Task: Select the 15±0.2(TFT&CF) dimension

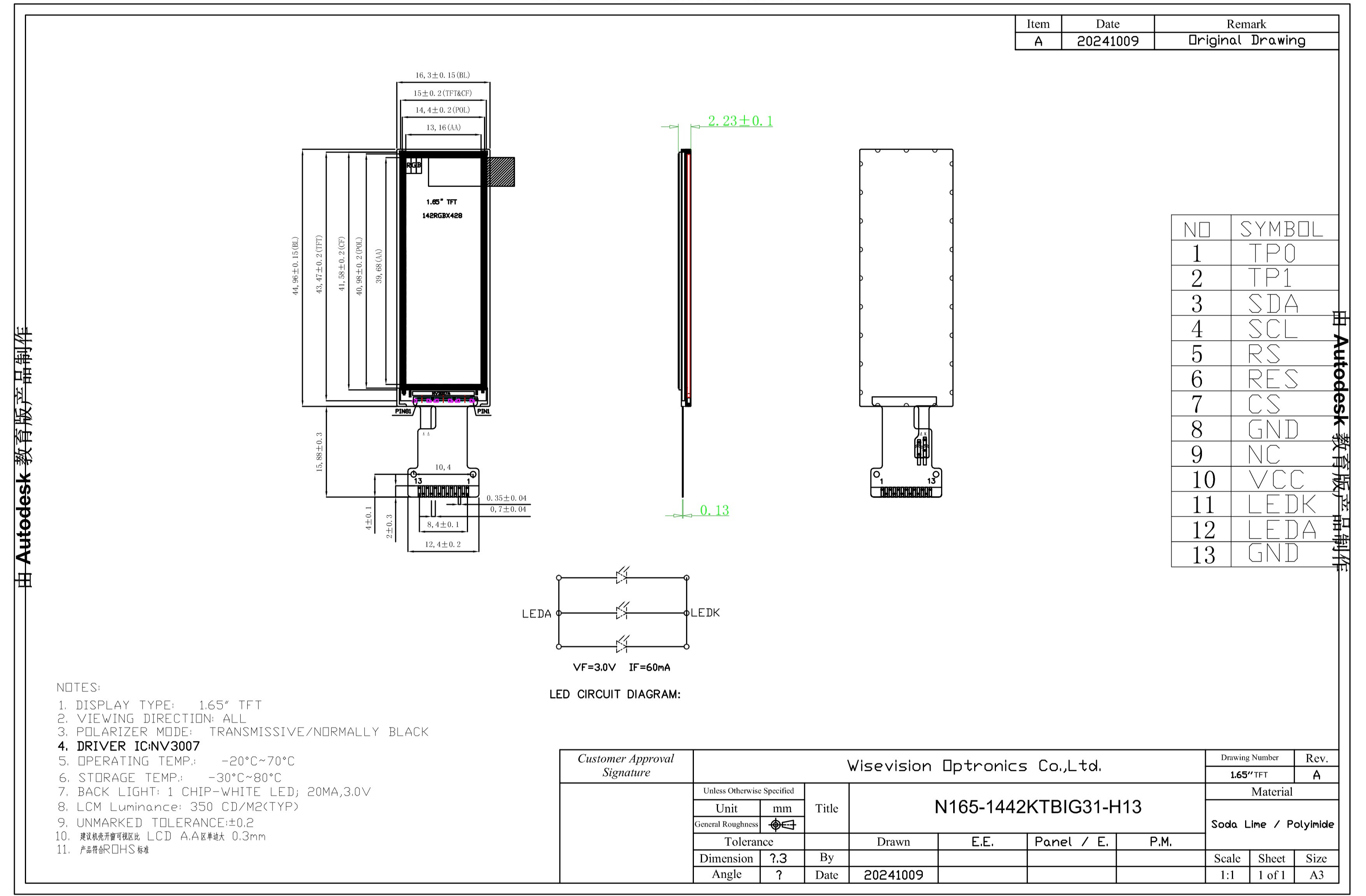Action: pyautogui.click(x=442, y=93)
